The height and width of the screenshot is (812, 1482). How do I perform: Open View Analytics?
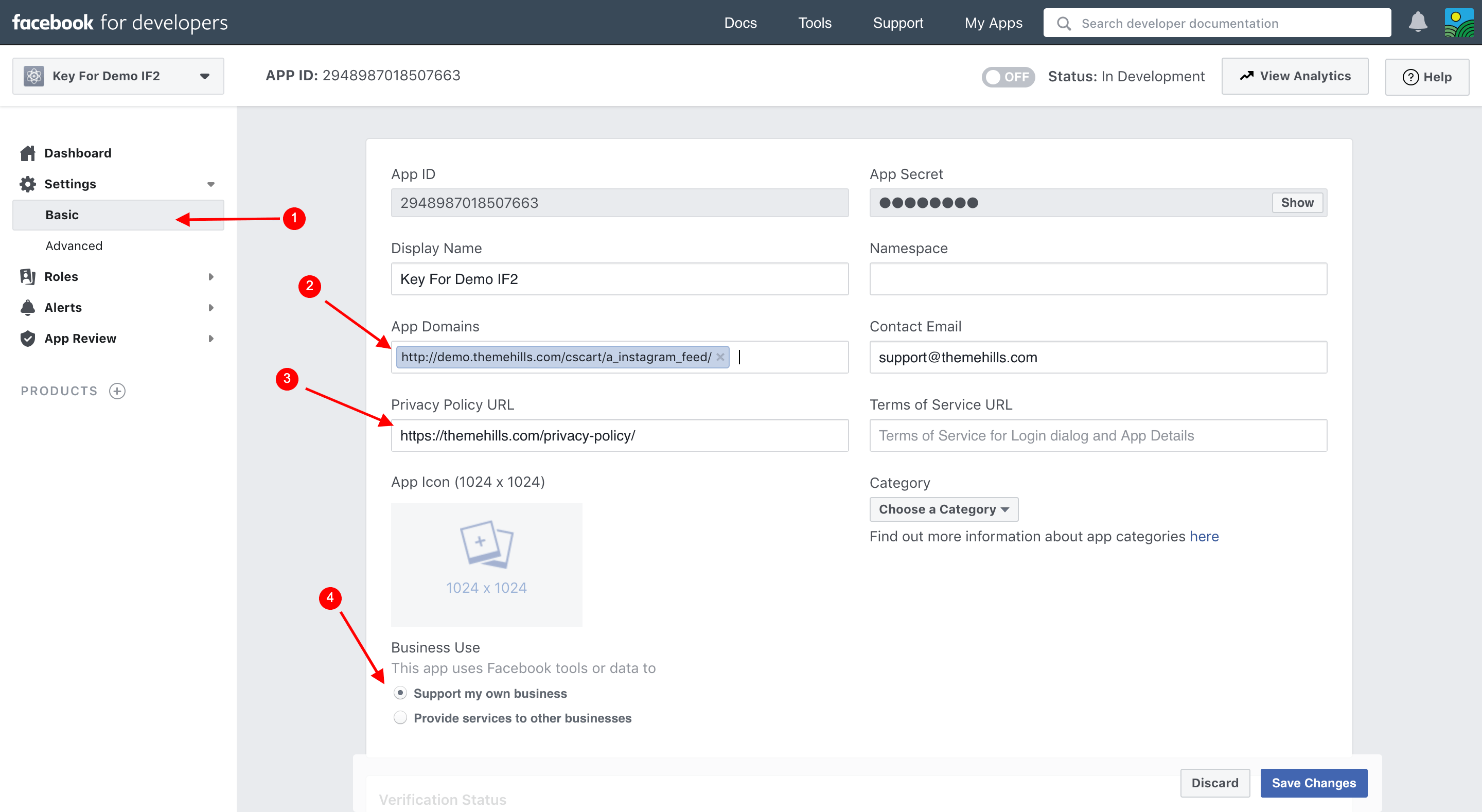pyautogui.click(x=1295, y=76)
